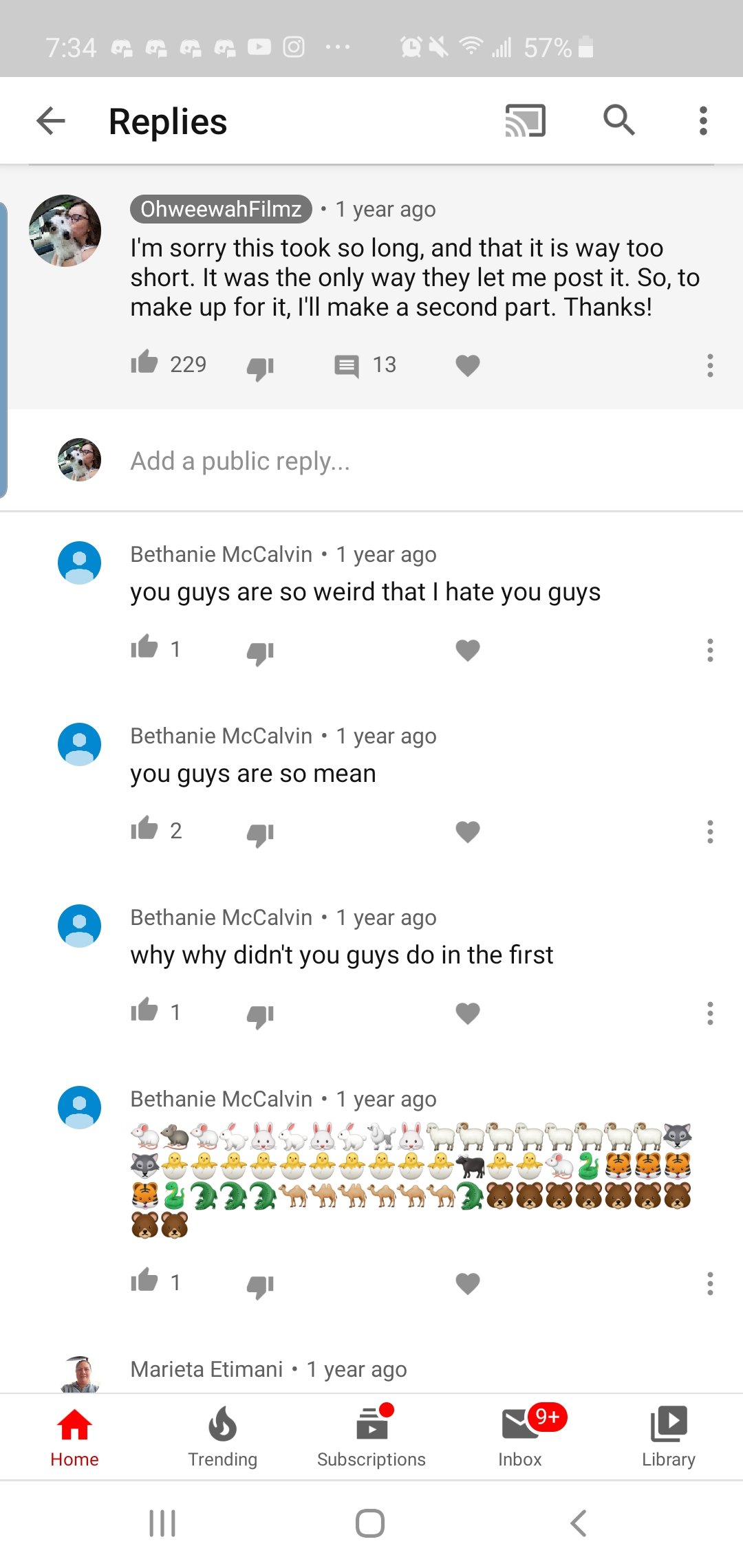Open the Library tab
743x1568 pixels.
(x=669, y=1436)
